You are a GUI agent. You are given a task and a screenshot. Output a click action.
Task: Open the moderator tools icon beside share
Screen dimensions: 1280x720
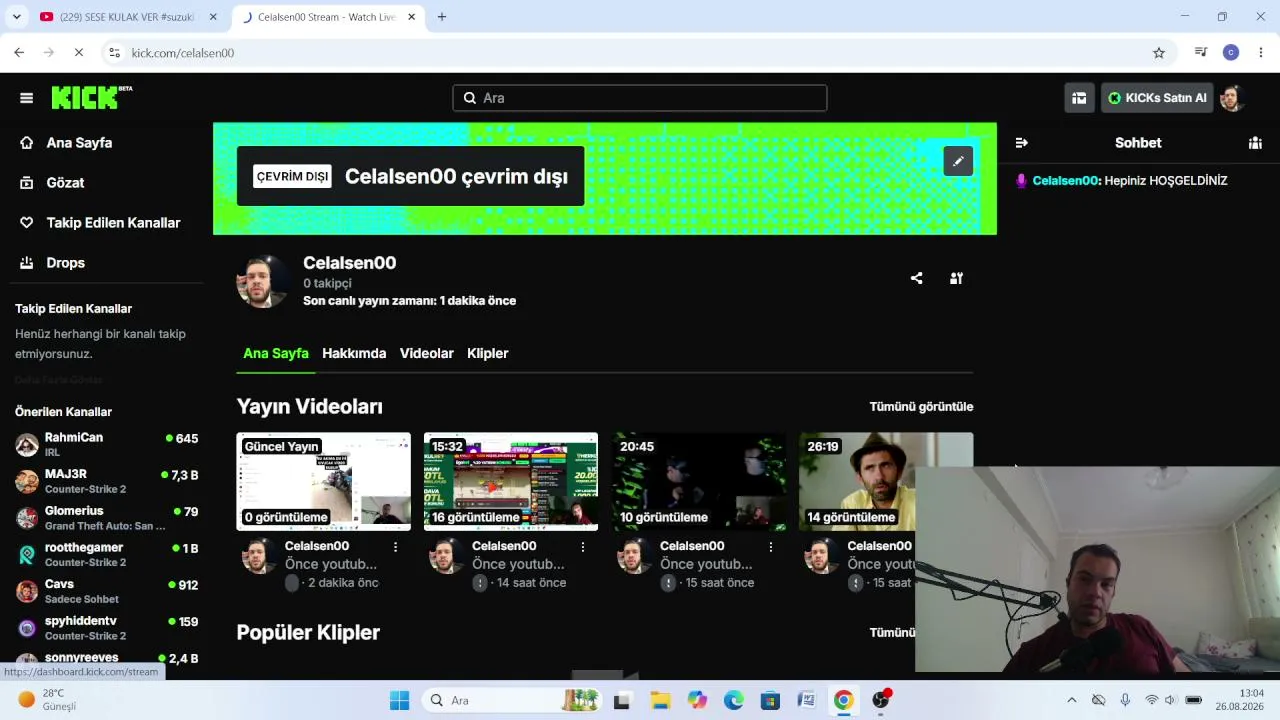pos(956,278)
